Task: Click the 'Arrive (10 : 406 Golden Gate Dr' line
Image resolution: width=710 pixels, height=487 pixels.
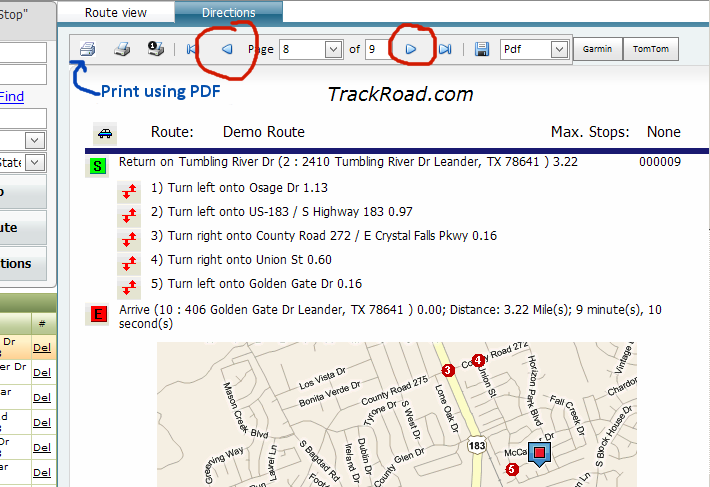Action: tap(390, 316)
